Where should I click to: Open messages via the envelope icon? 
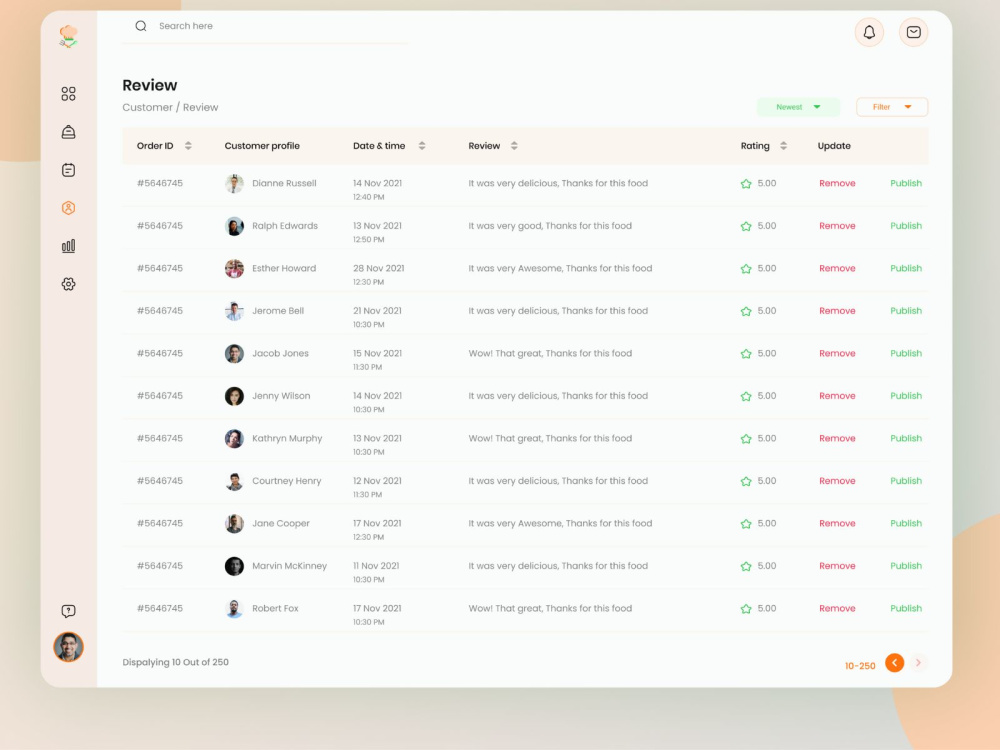click(913, 31)
